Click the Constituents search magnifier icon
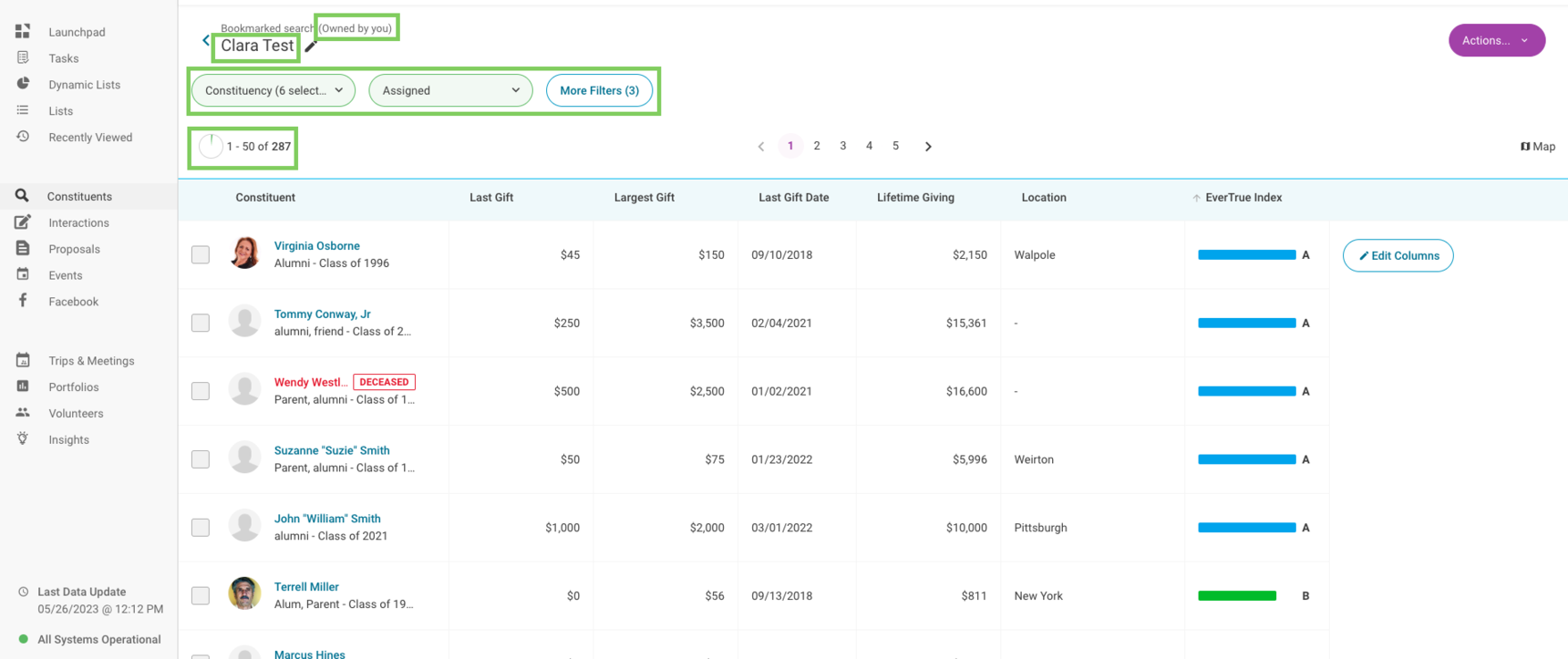Screen dimensions: 1568x659 click(x=22, y=196)
